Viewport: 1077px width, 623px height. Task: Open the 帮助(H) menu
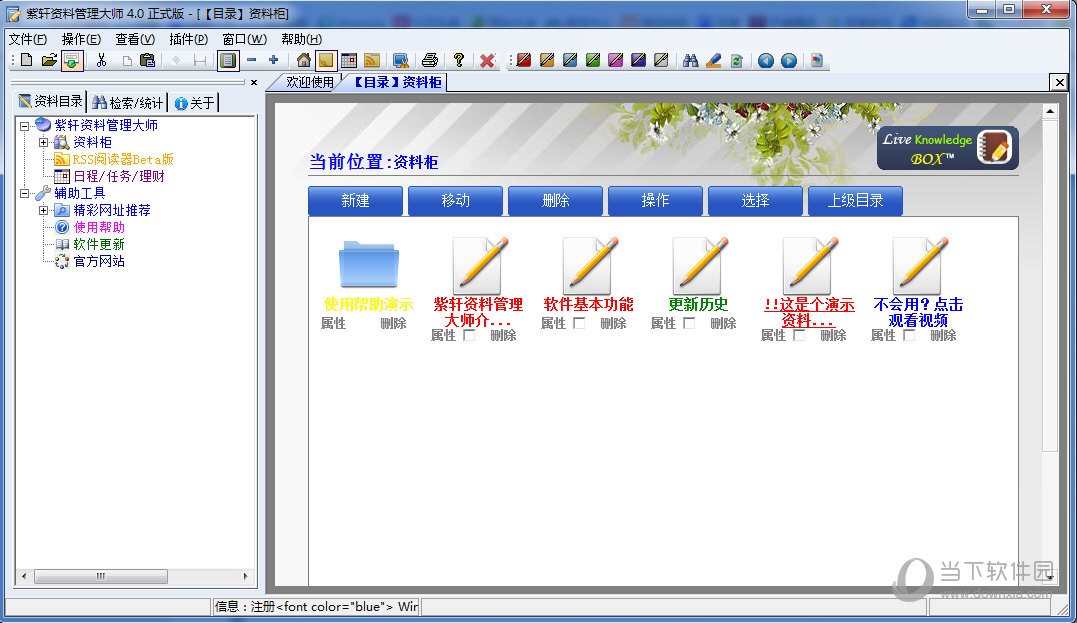(302, 39)
